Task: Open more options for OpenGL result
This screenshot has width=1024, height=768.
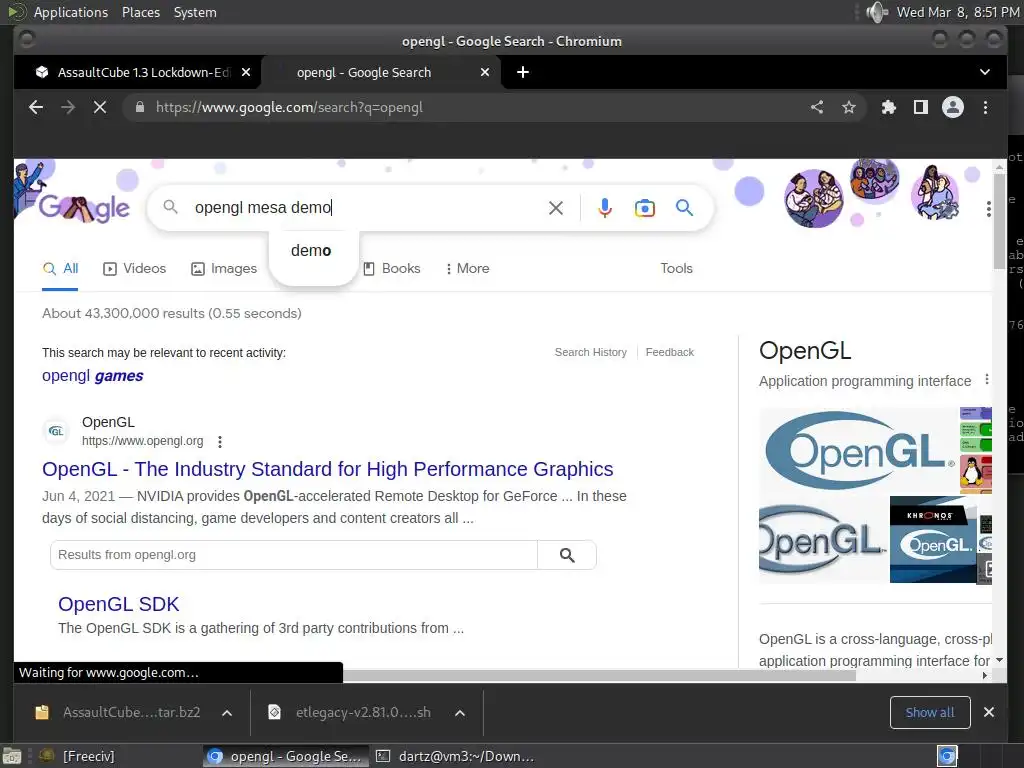Action: pos(220,442)
